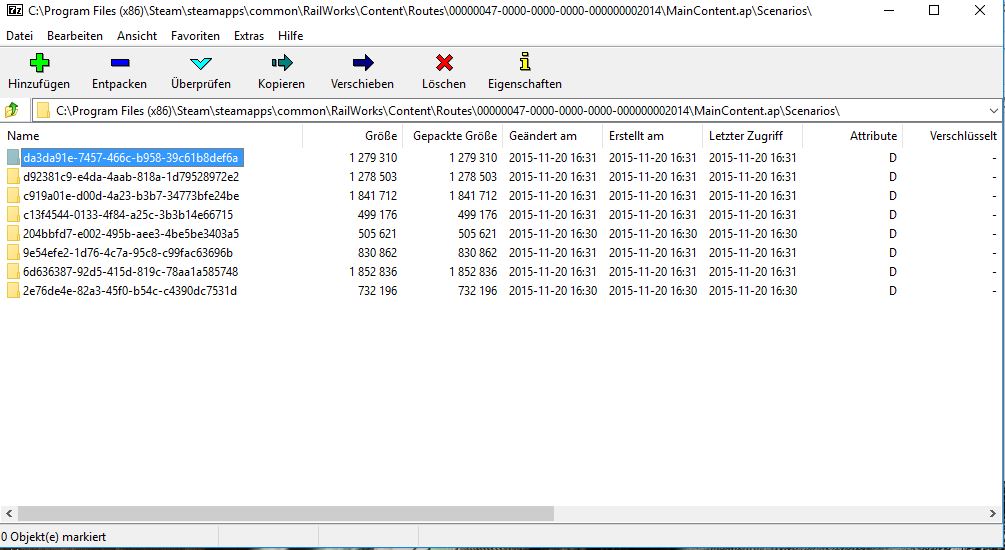Viewport: 1005px width, 550px height.
Task: Open the Hilfe menu
Action: click(290, 36)
